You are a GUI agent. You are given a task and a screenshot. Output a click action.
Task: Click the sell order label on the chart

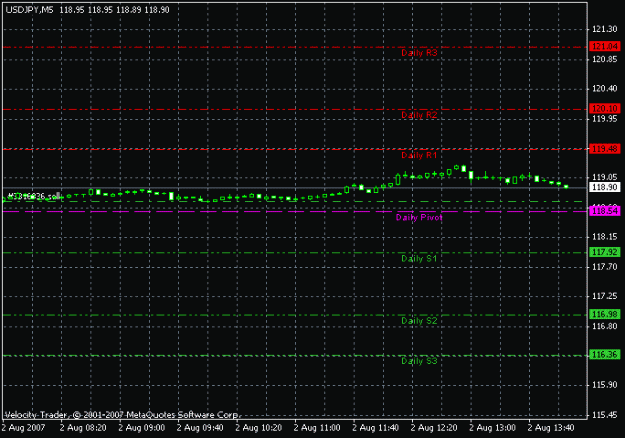[x=34, y=196]
